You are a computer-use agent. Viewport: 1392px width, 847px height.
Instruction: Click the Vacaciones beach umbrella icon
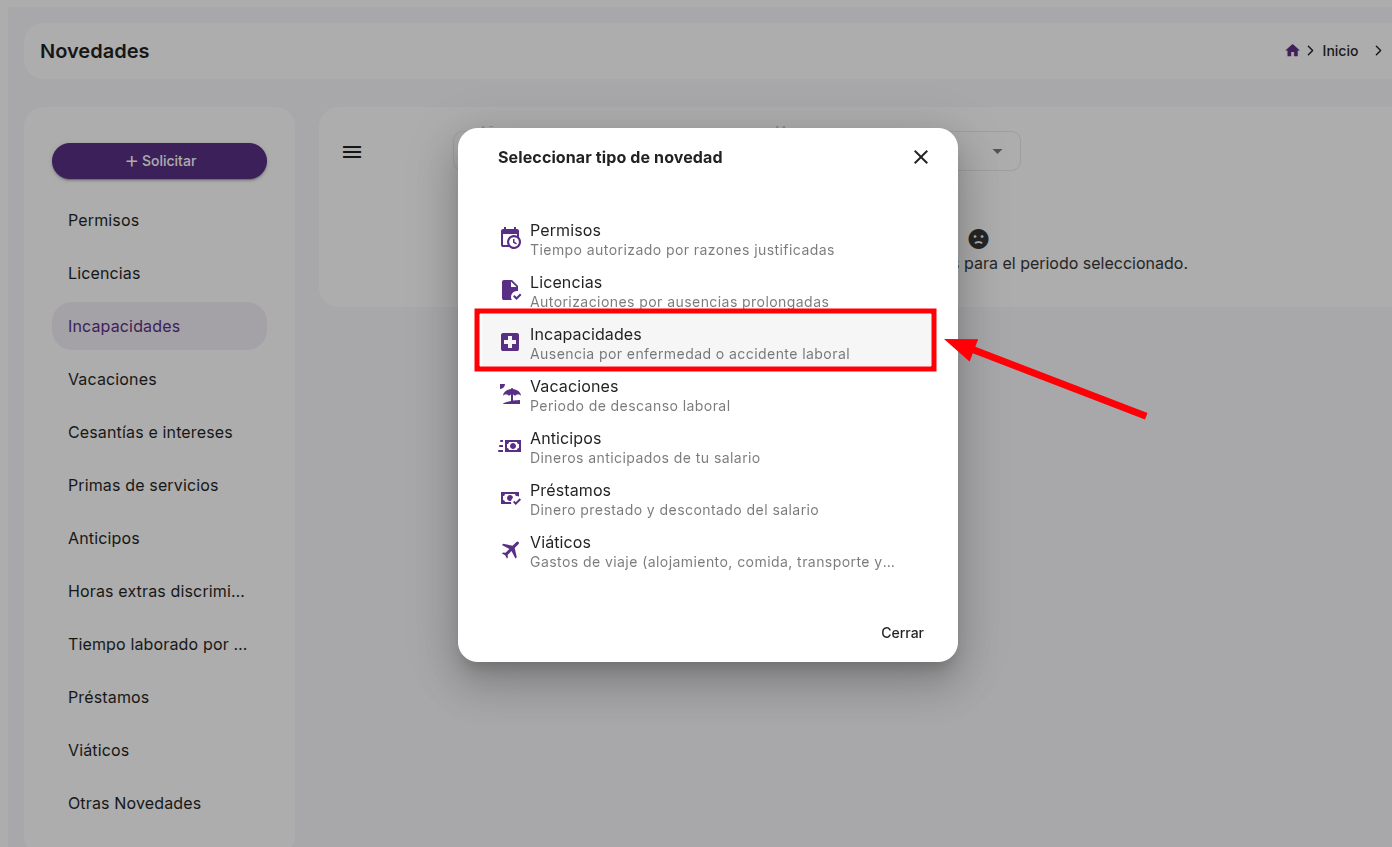(510, 394)
